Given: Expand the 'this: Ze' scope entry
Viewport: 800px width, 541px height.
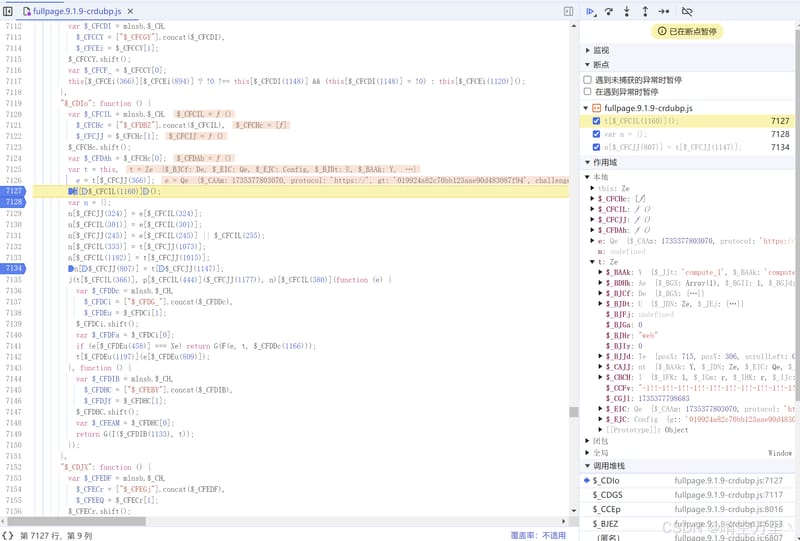Looking at the screenshot, I should tap(593, 188).
